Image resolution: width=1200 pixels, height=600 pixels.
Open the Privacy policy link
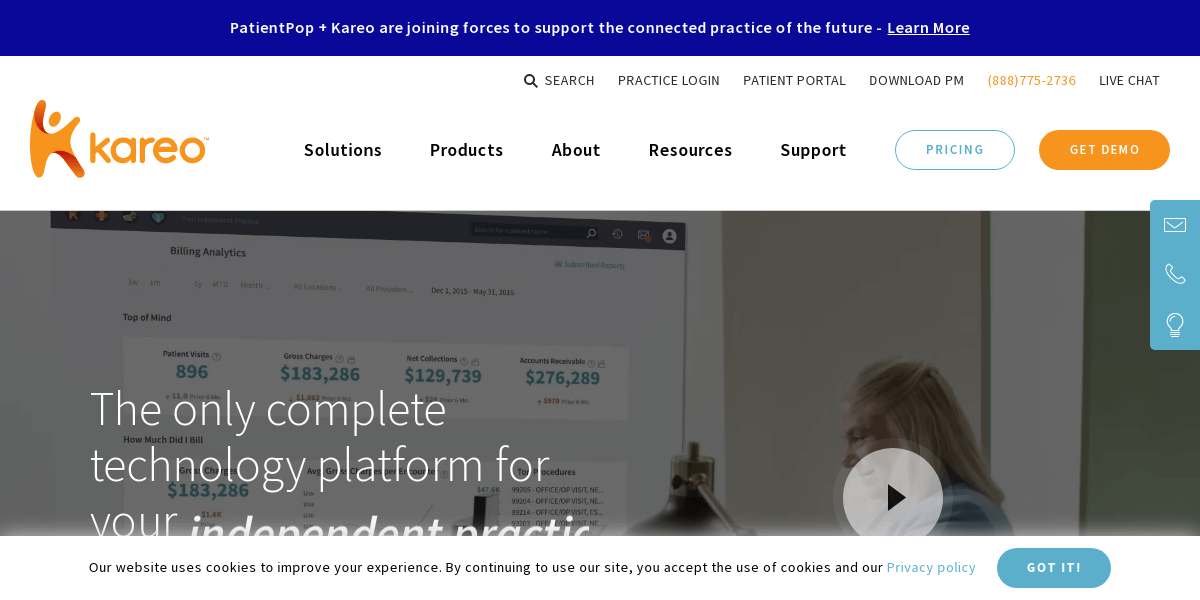click(931, 568)
